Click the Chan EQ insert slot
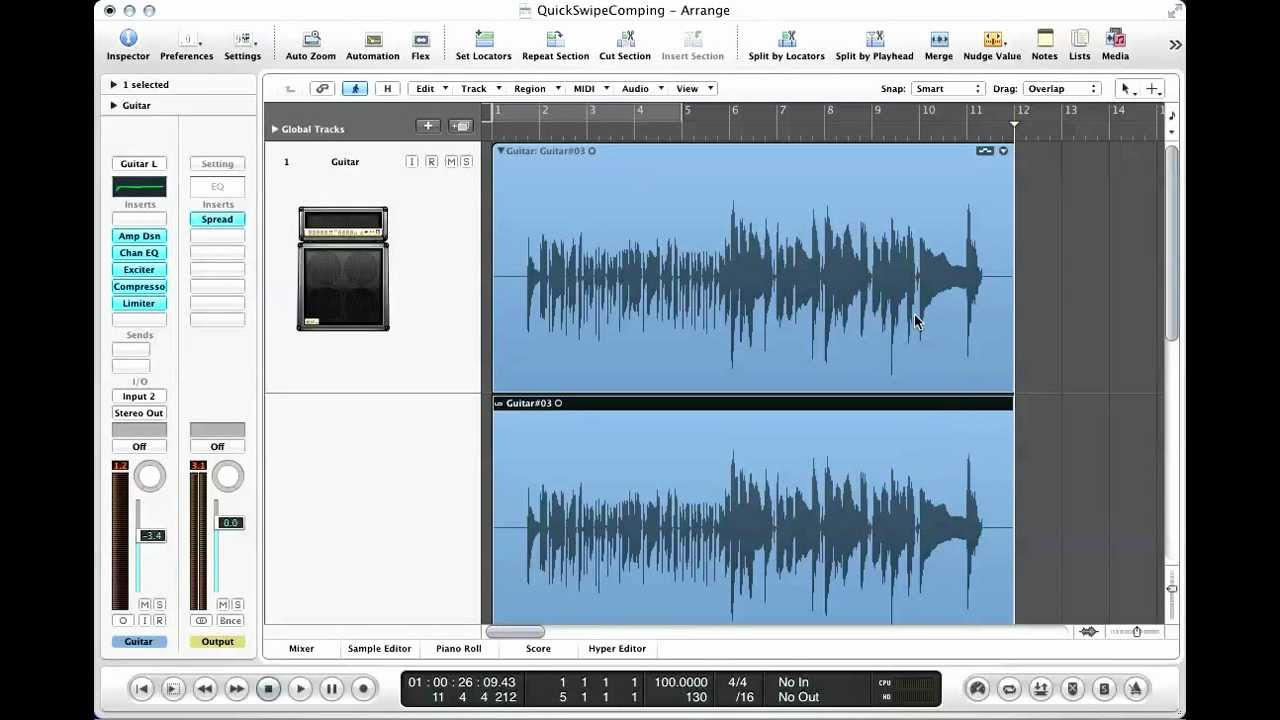This screenshot has height=720, width=1280. 139,253
